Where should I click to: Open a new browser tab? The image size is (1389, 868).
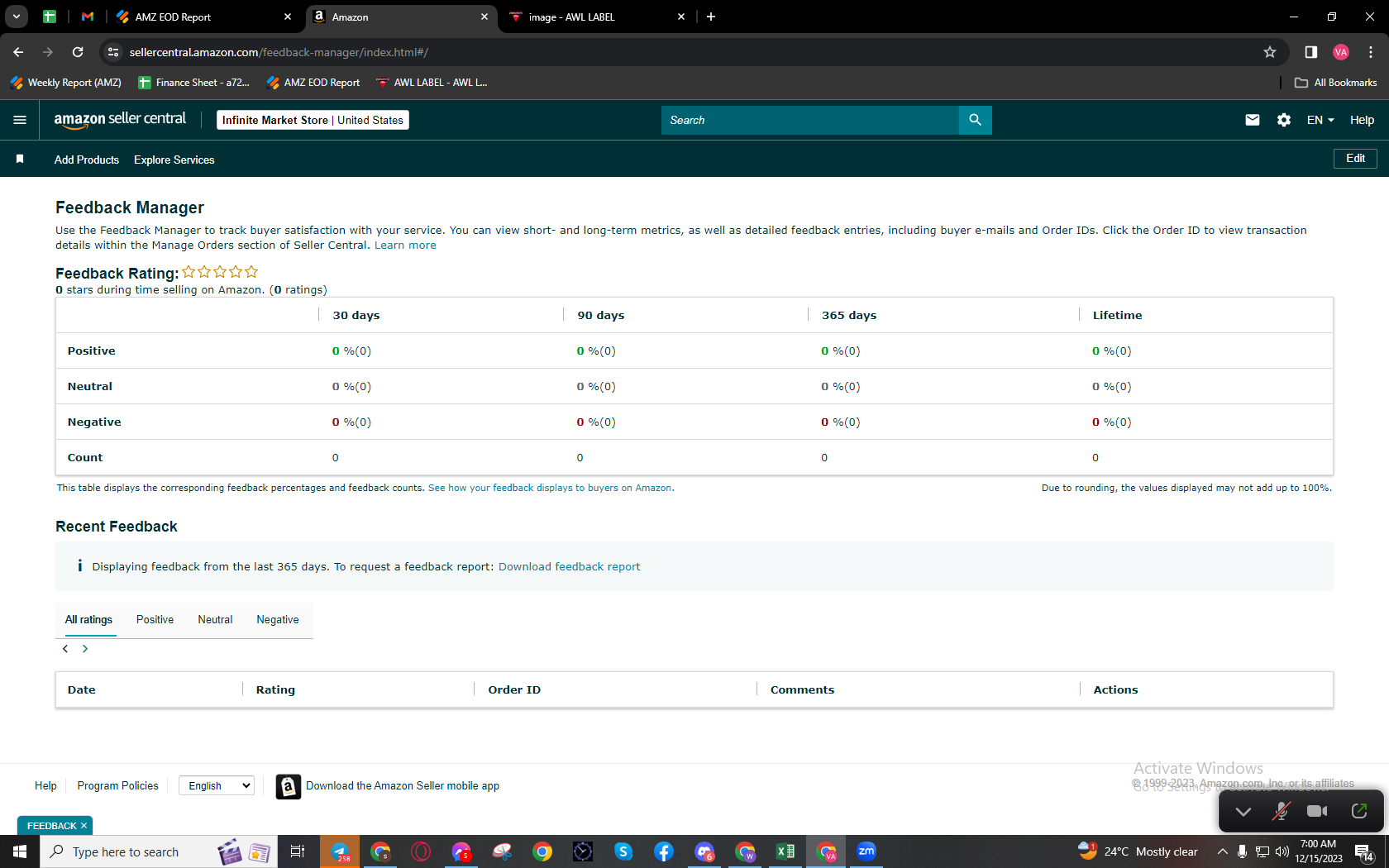point(711,17)
